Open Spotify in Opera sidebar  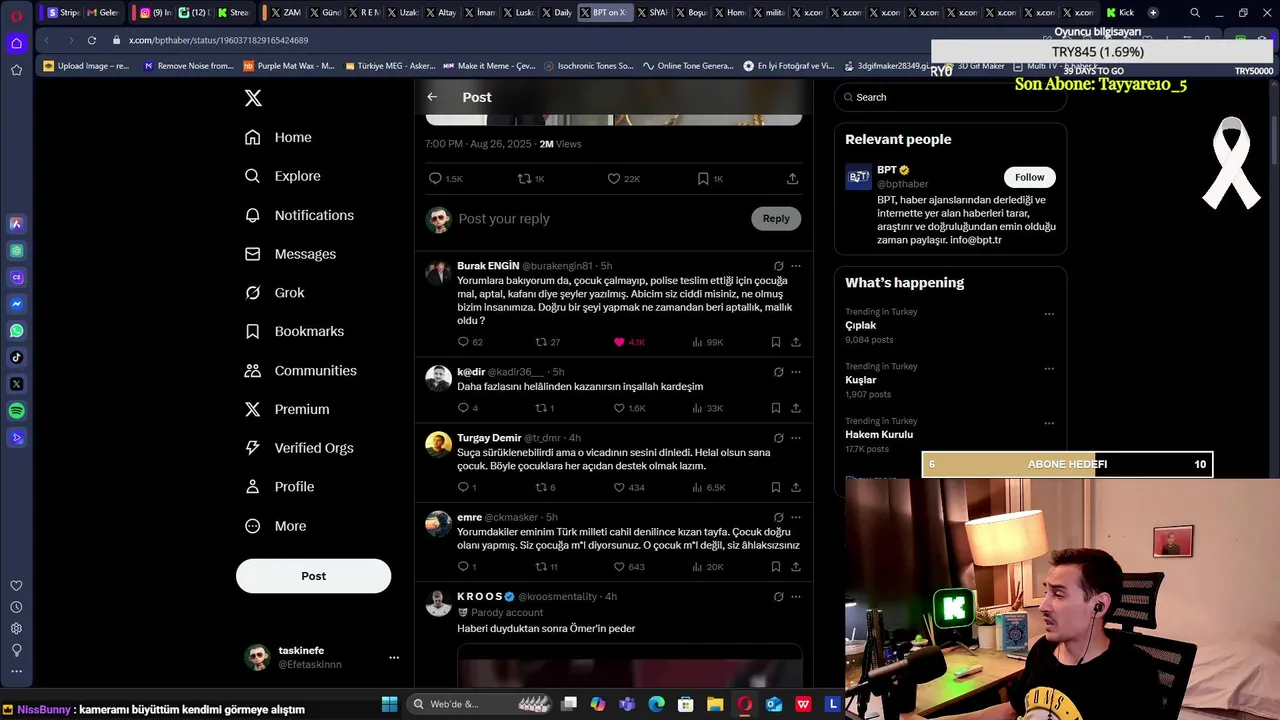pyautogui.click(x=16, y=411)
